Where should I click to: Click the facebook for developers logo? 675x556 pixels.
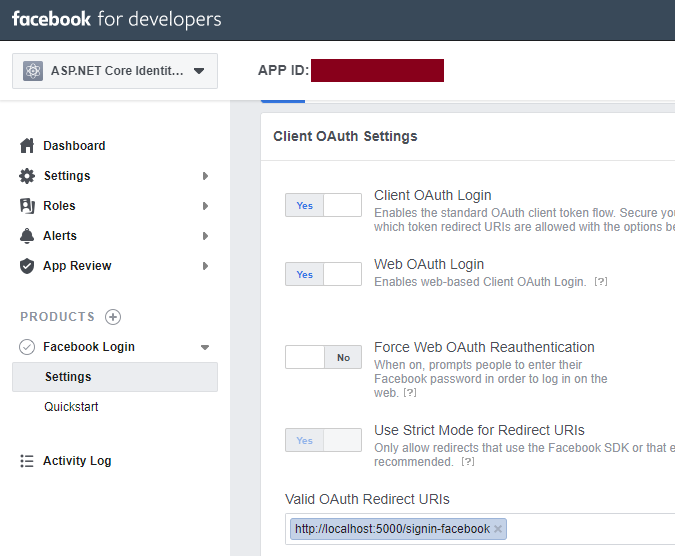(116, 19)
